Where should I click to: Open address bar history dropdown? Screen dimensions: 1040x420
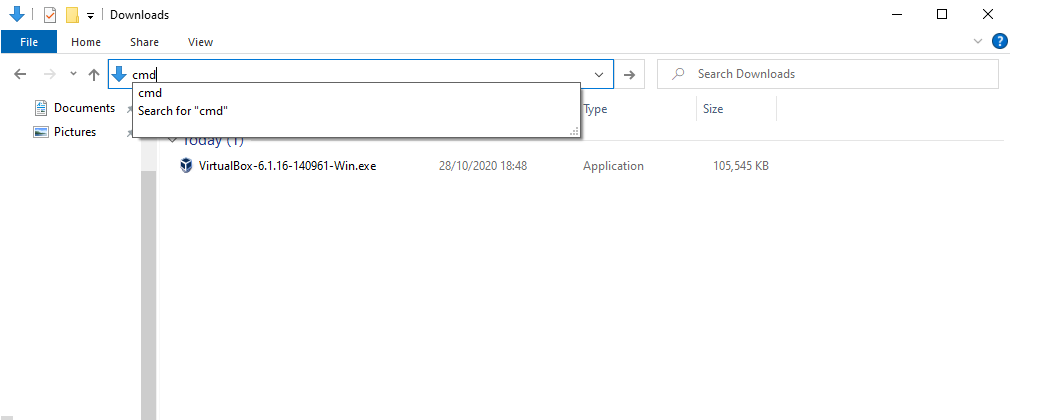point(598,75)
